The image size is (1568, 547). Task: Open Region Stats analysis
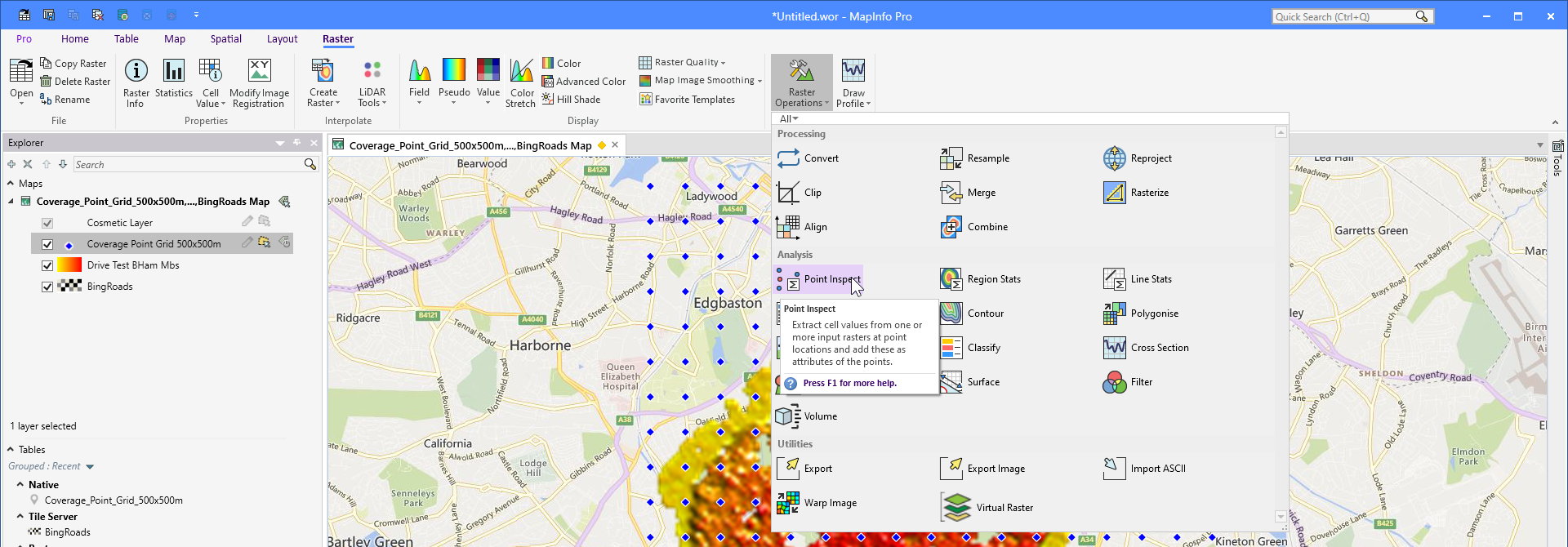click(980, 279)
